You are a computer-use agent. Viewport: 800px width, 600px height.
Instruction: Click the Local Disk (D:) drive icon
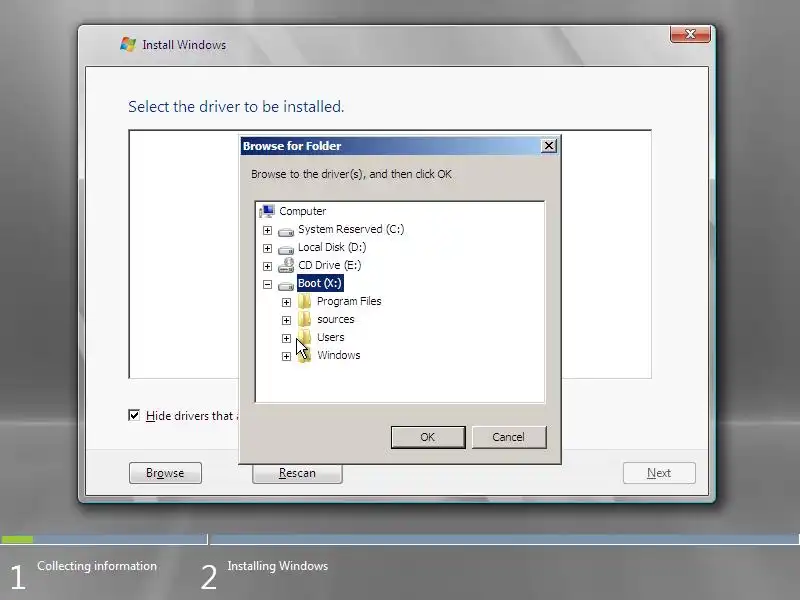pos(286,249)
